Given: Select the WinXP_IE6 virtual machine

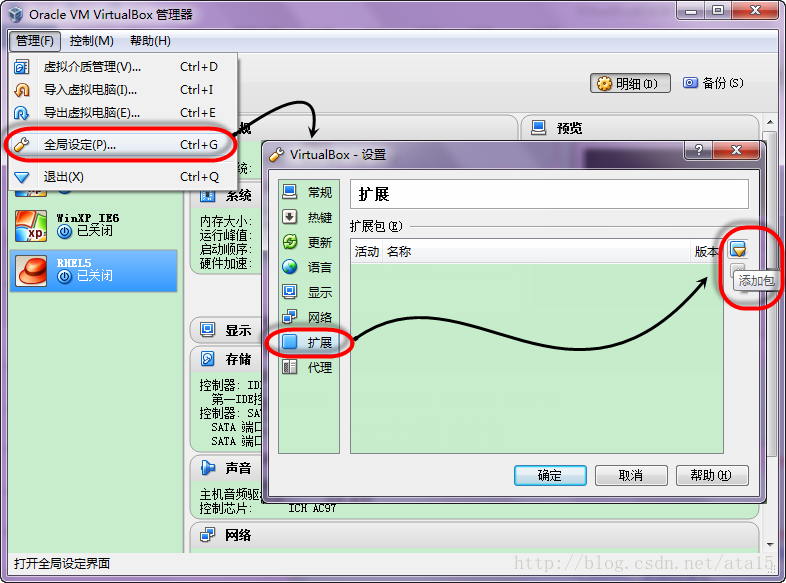Looking at the screenshot, I should click(x=94, y=226).
